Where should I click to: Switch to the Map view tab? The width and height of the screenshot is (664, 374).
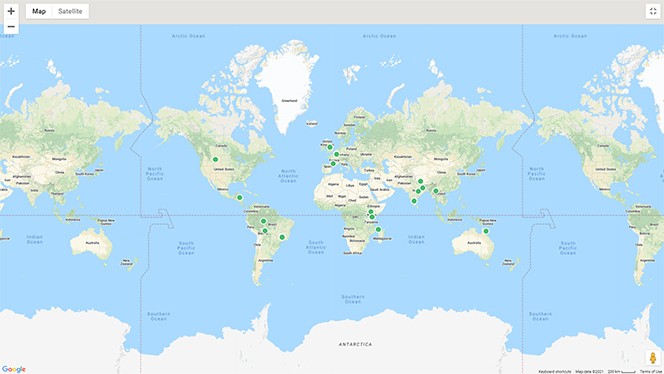click(x=39, y=11)
